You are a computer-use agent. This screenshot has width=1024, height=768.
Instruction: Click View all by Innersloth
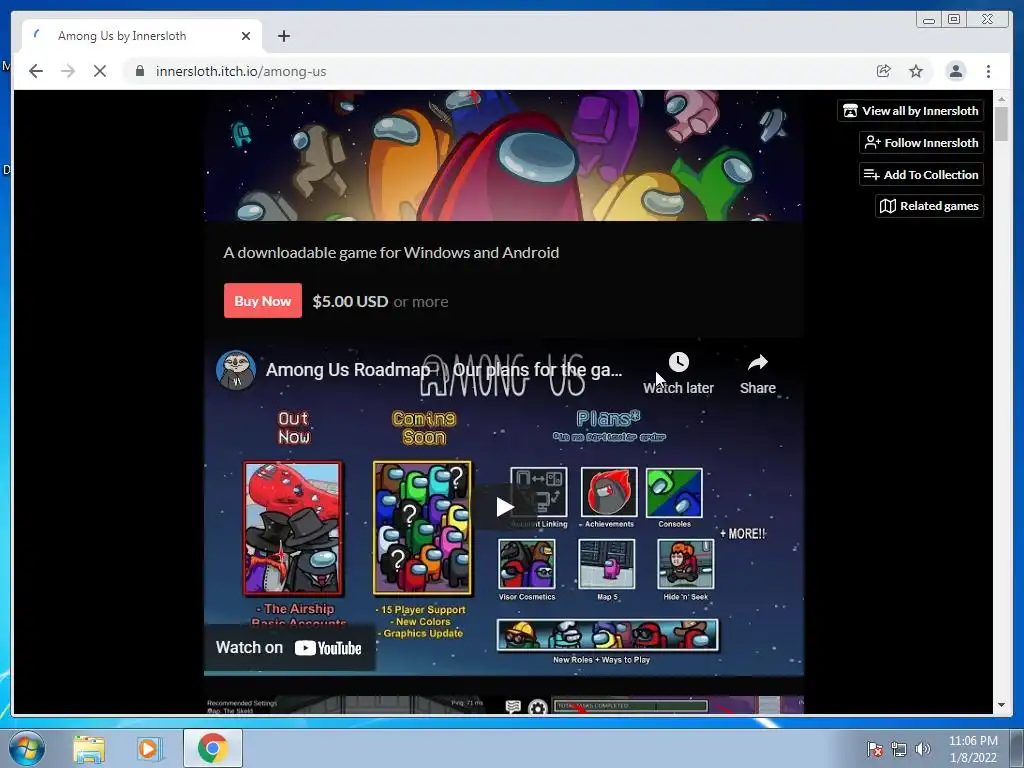pos(911,110)
